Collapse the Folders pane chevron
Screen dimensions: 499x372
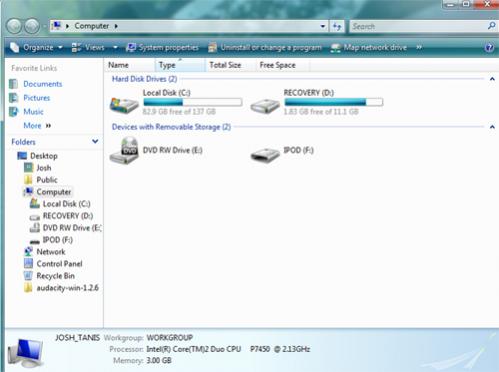tap(95, 141)
